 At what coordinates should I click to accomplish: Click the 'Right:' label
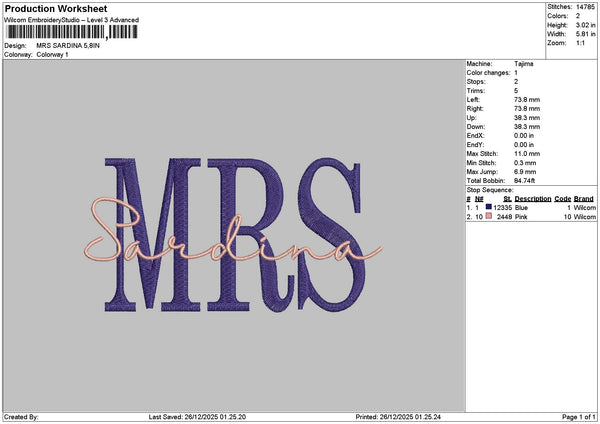[x=475, y=109]
